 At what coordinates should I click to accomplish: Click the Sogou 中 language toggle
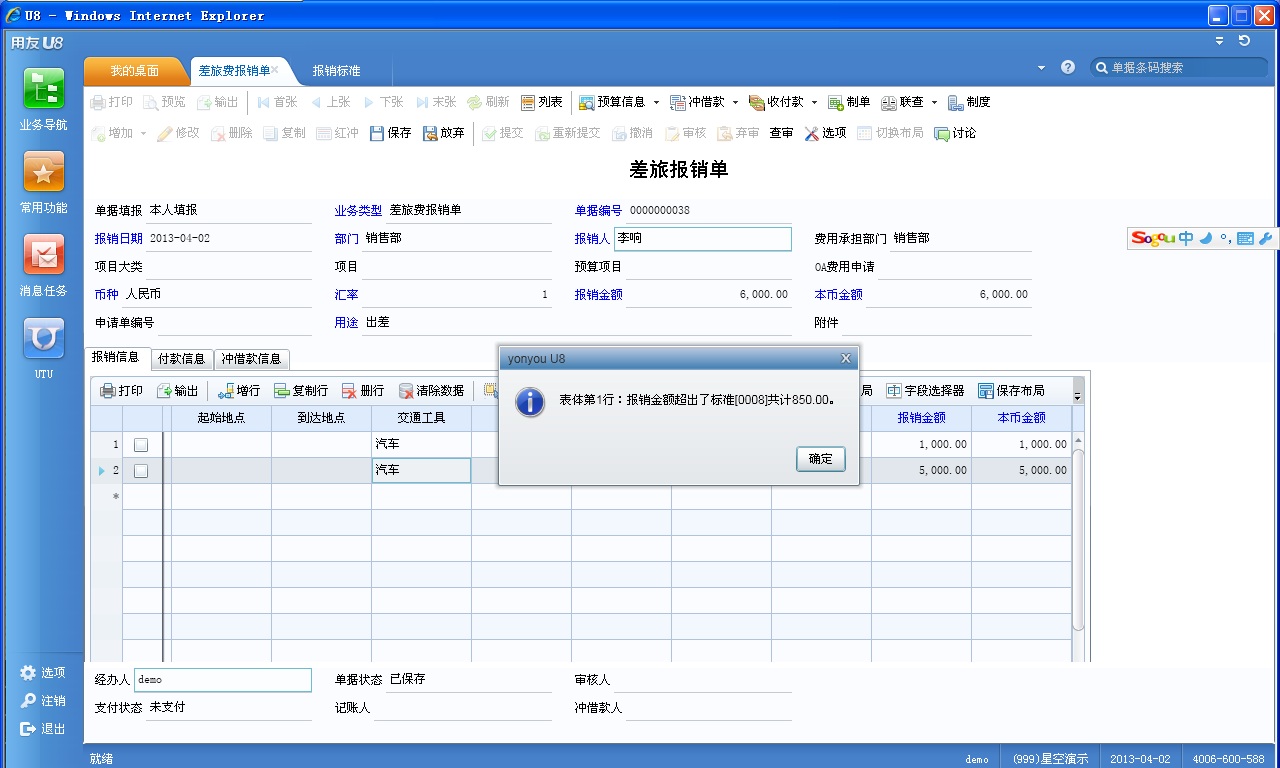pos(1186,238)
